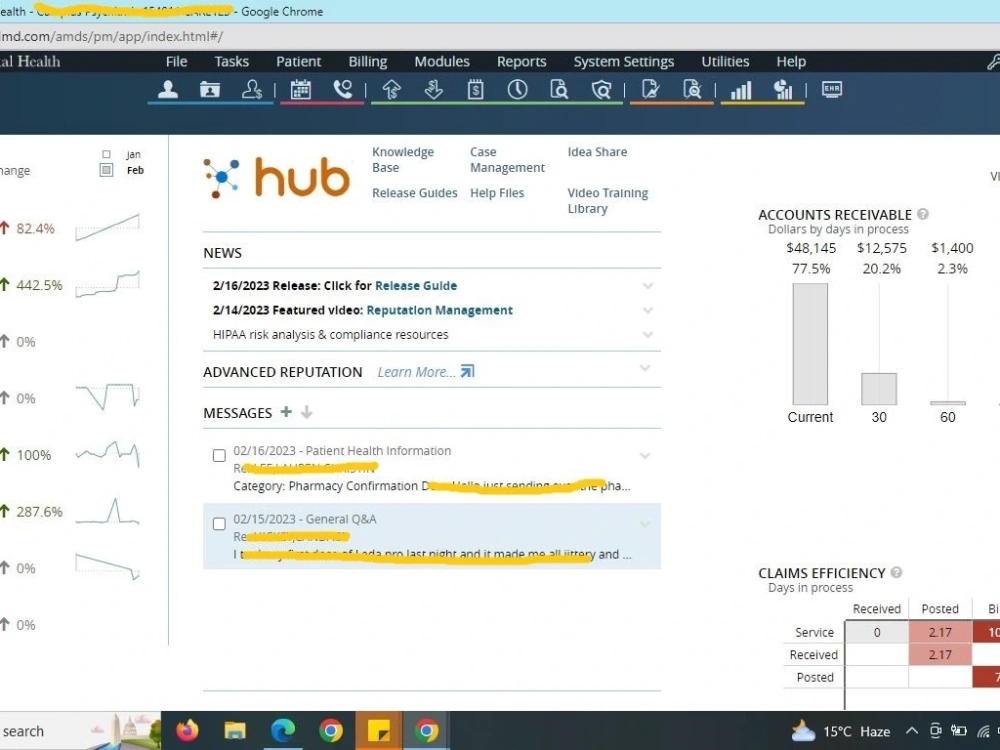
Task: Check the Jan month checkbox
Action: (107, 154)
